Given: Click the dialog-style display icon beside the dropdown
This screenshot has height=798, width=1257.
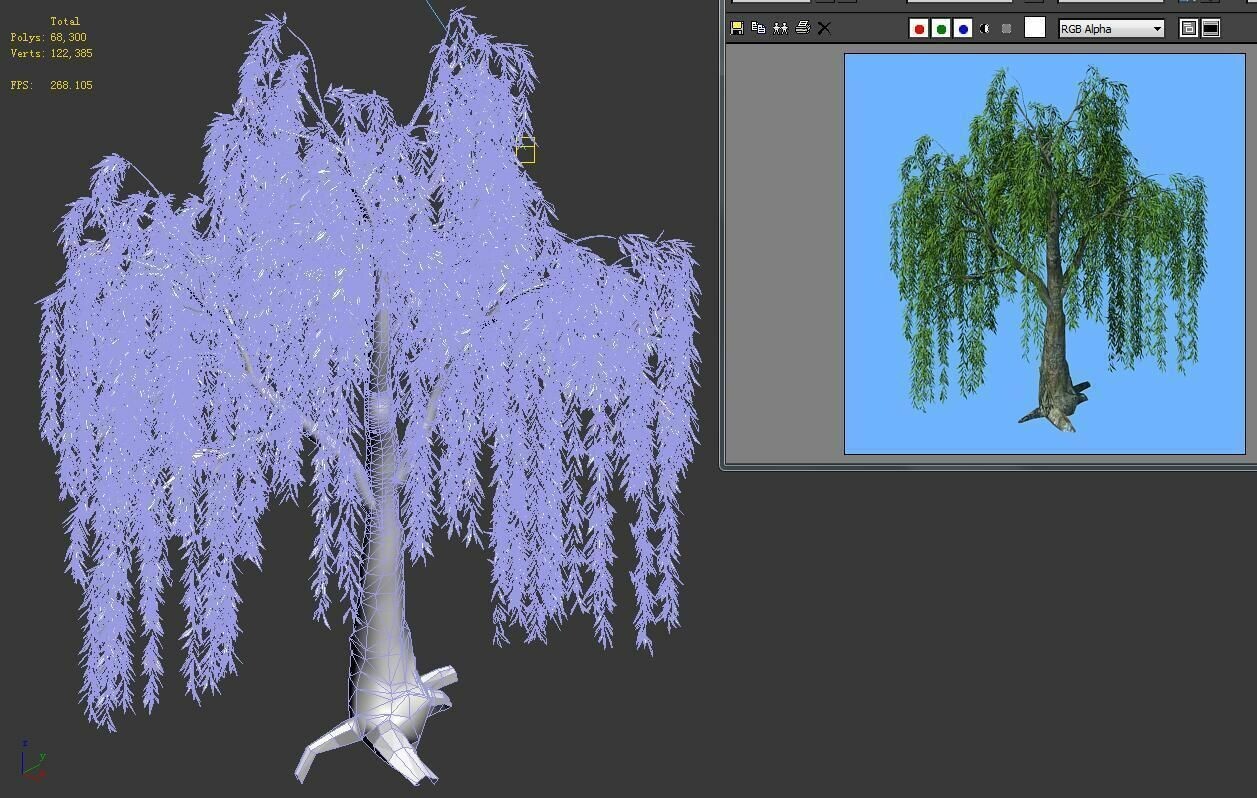Looking at the screenshot, I should (1187, 28).
